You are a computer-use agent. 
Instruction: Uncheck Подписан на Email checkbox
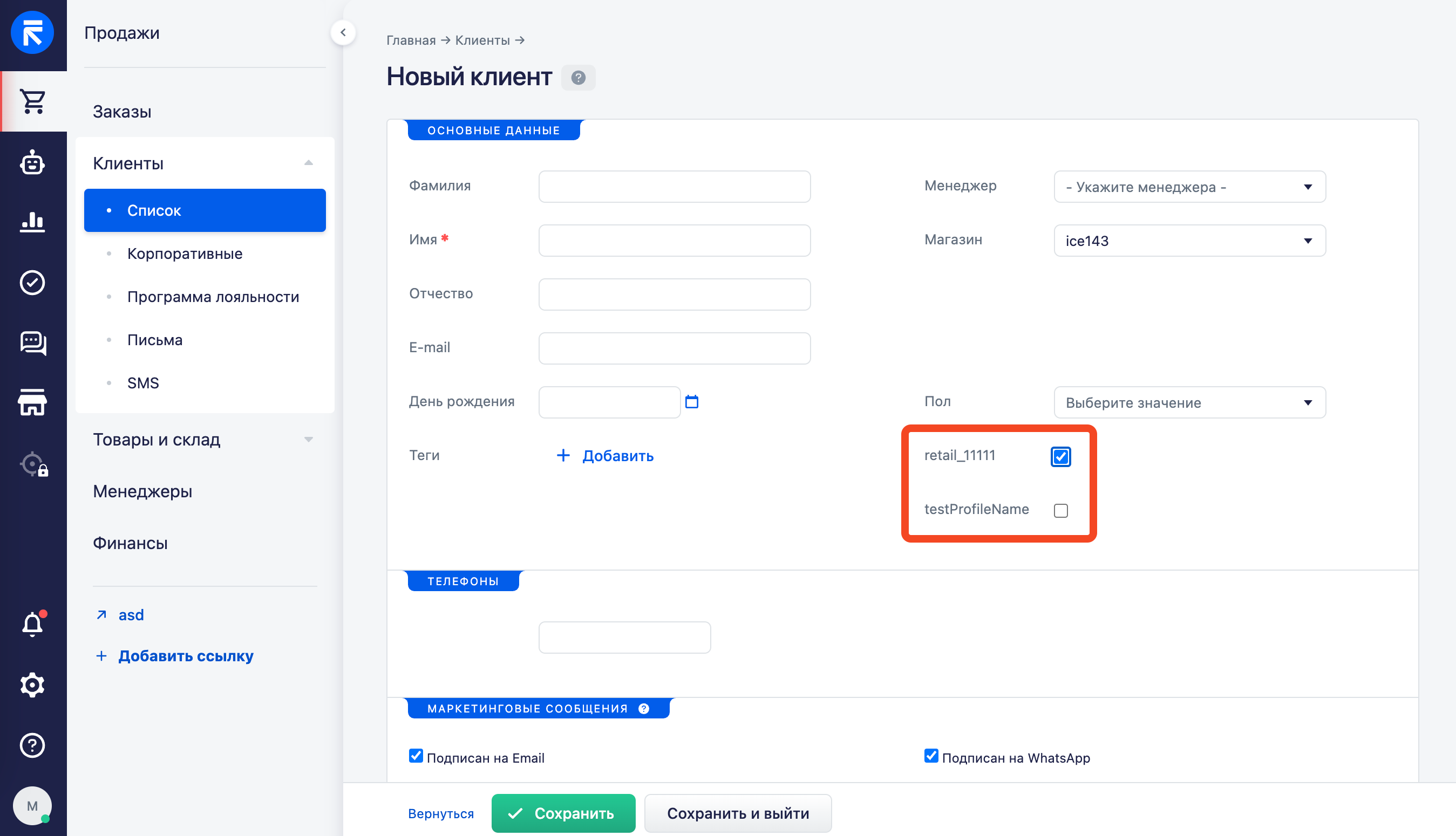[x=416, y=756]
